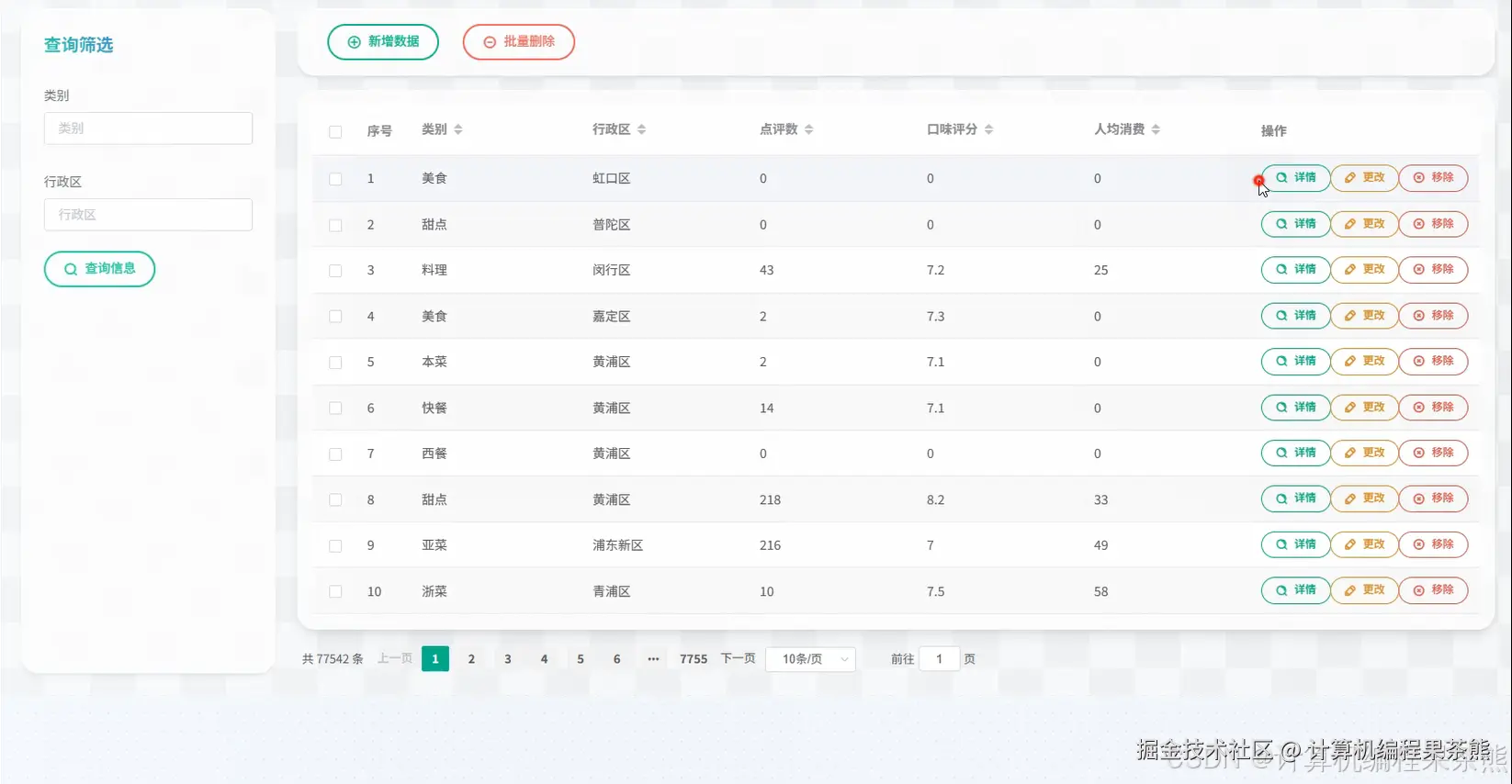Check the row 9 亚菜 checkbox
The image size is (1512, 784).
[335, 546]
